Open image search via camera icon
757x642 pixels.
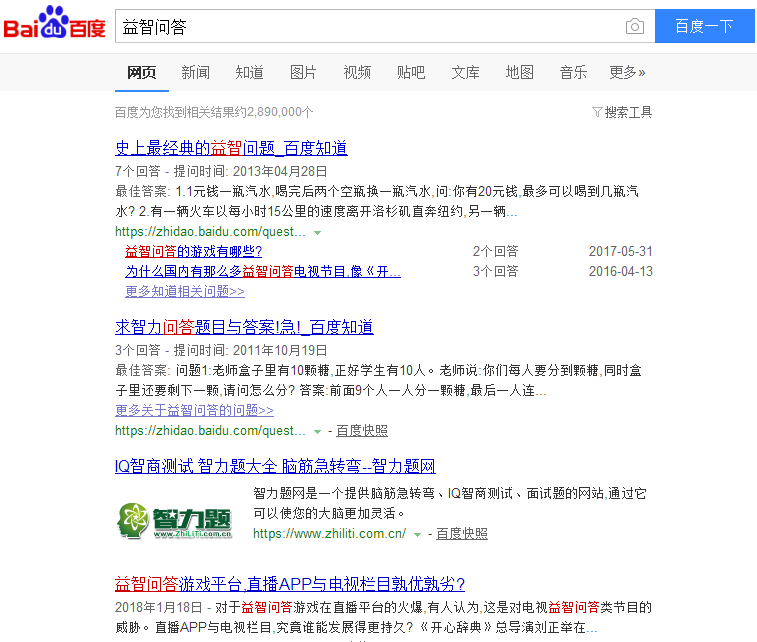click(634, 26)
